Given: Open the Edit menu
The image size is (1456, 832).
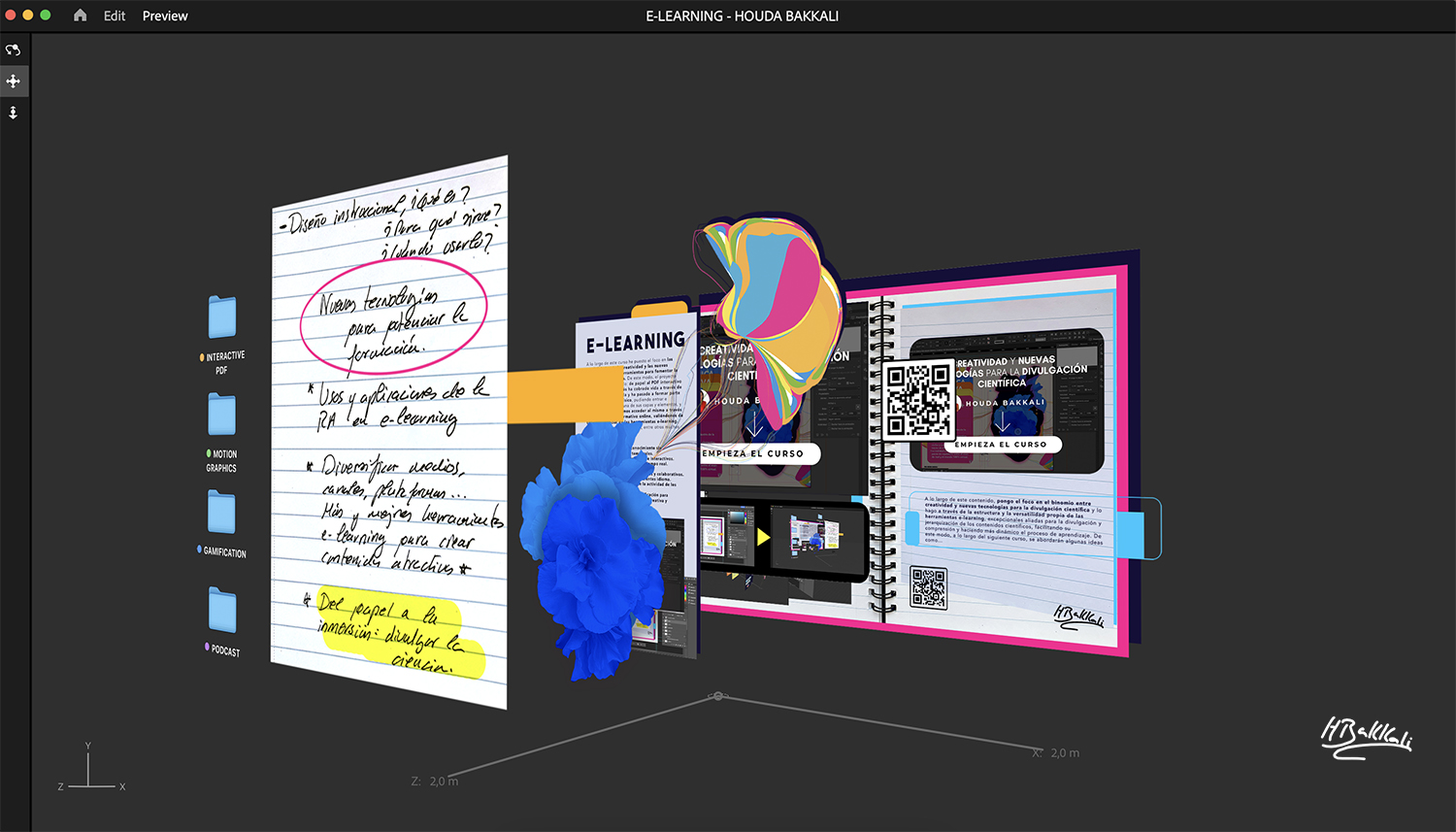Looking at the screenshot, I should coord(114,16).
